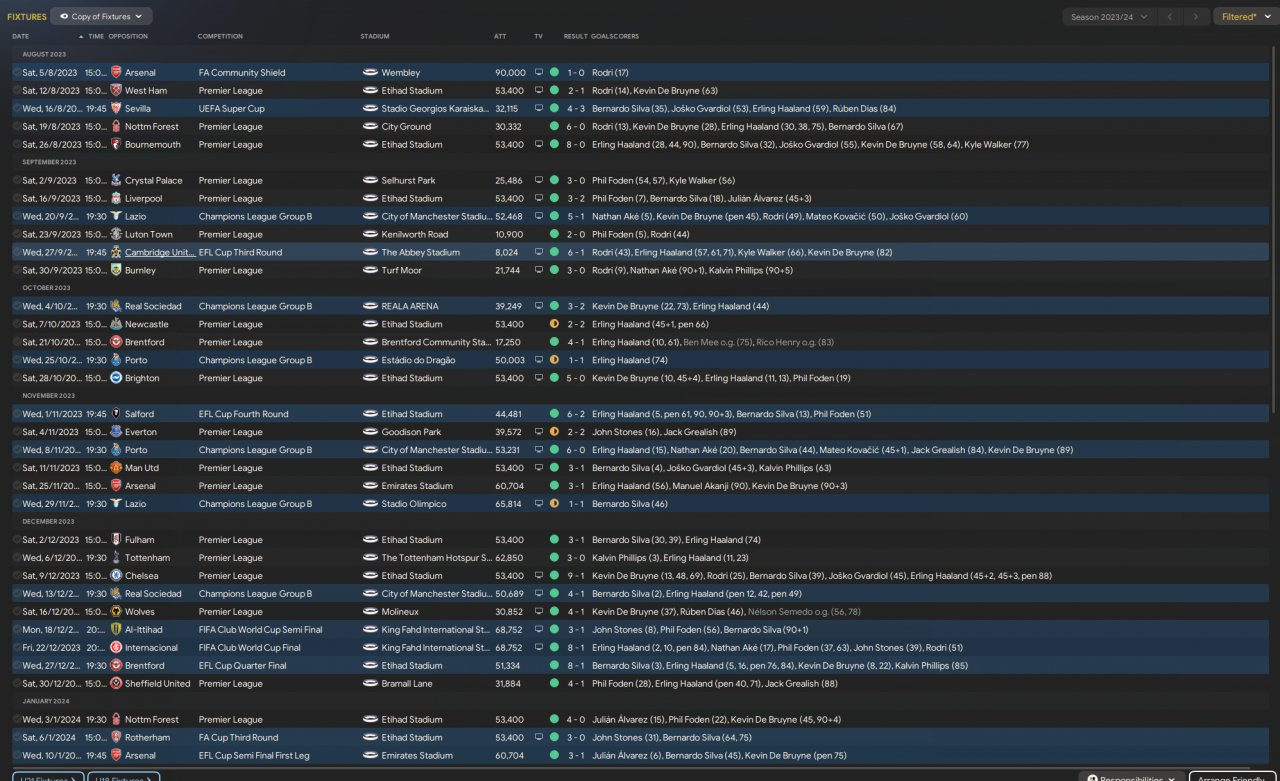Click the 9 - 1 result against Chelsea

click(576, 577)
